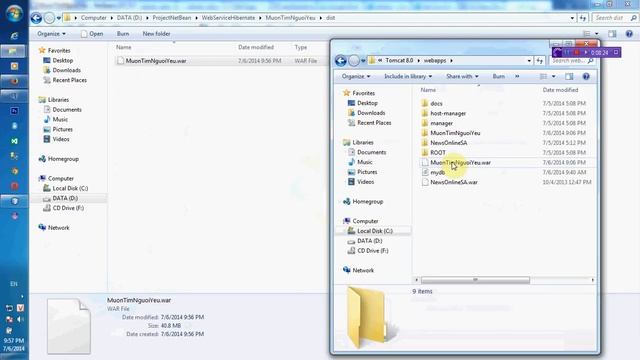Toggle preview pane icon in dist window
This screenshot has height=360, width=640.
(x=612, y=34)
